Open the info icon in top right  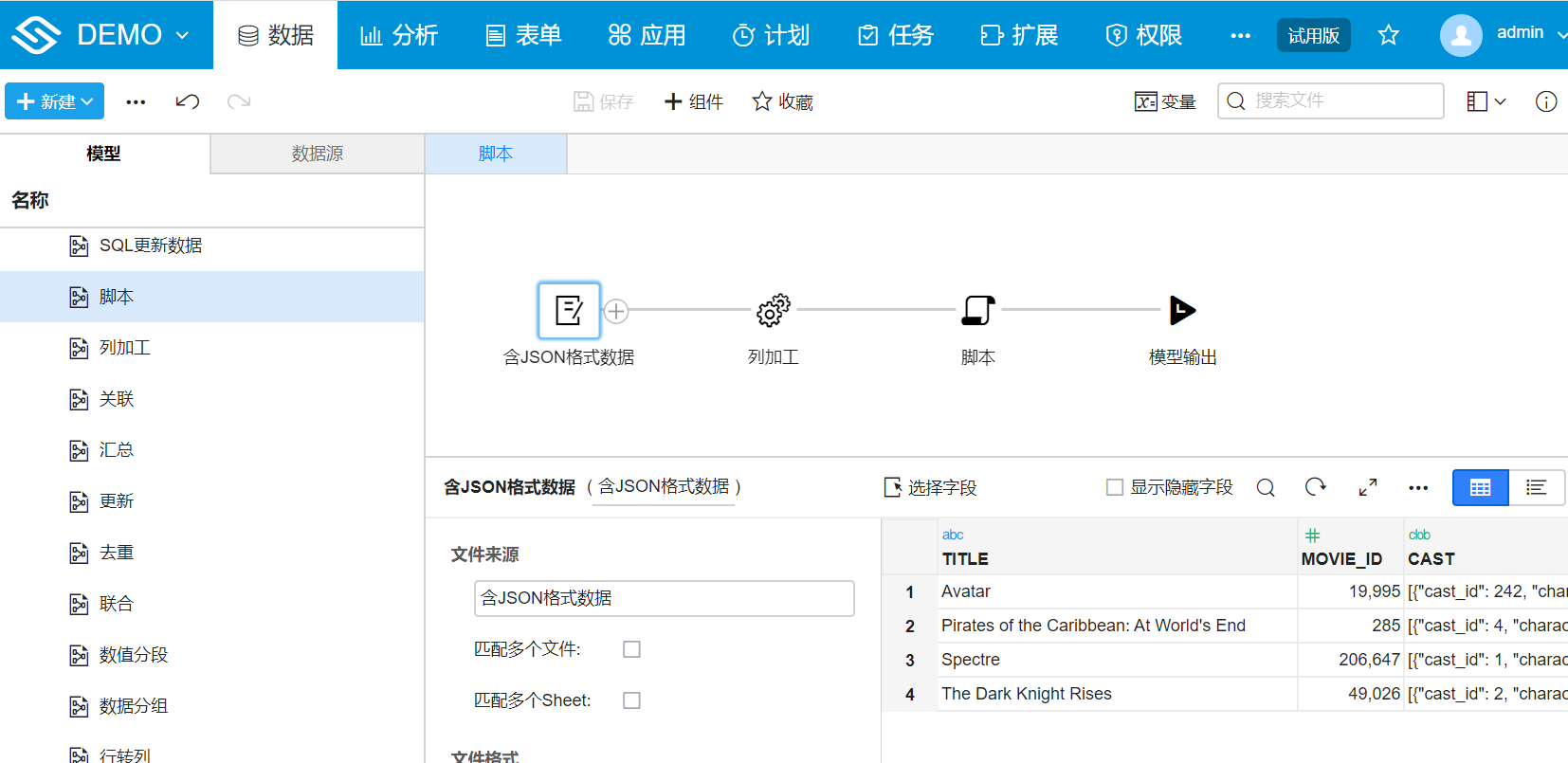(1545, 101)
